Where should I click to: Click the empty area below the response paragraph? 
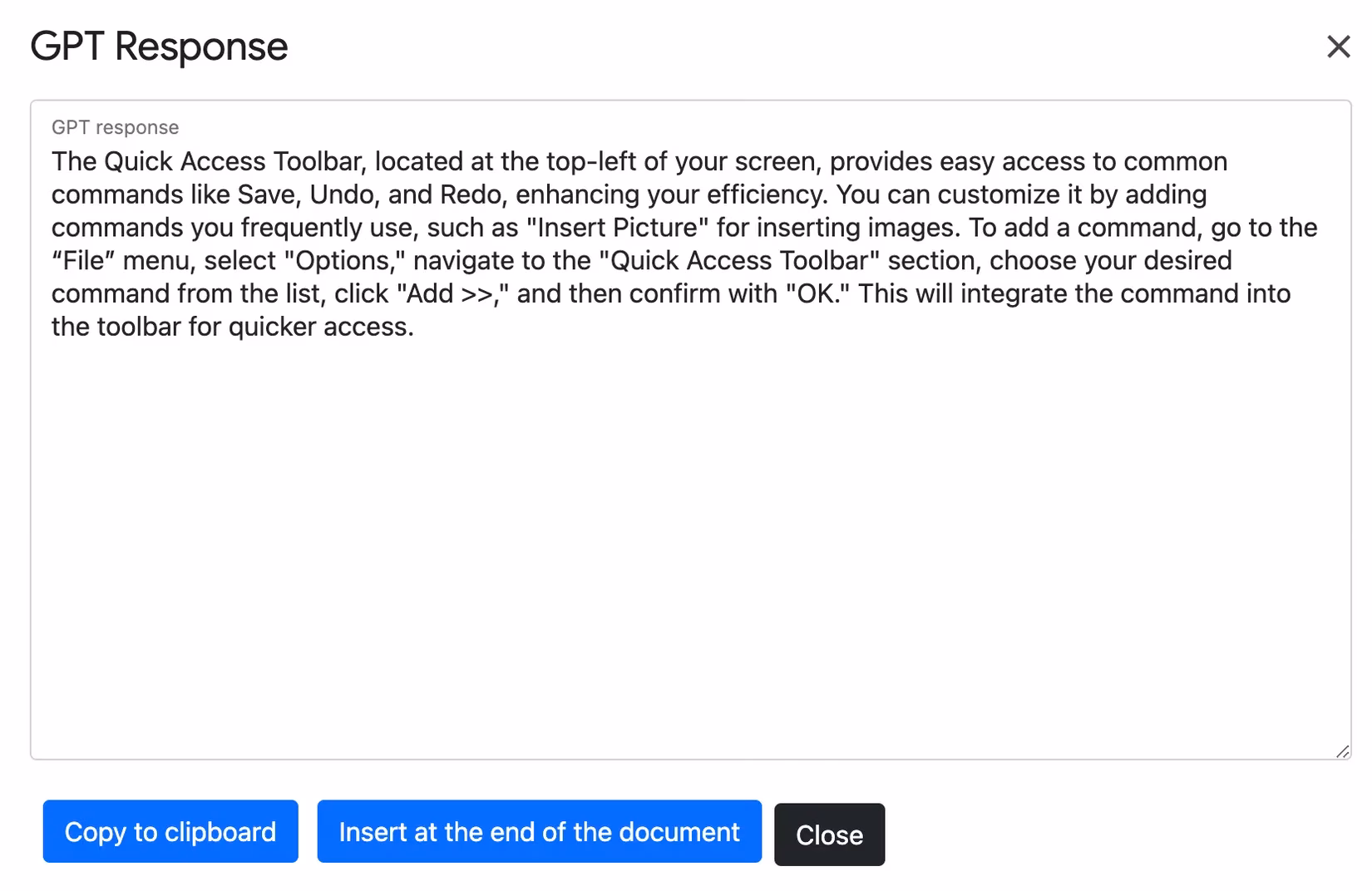click(x=665, y=540)
